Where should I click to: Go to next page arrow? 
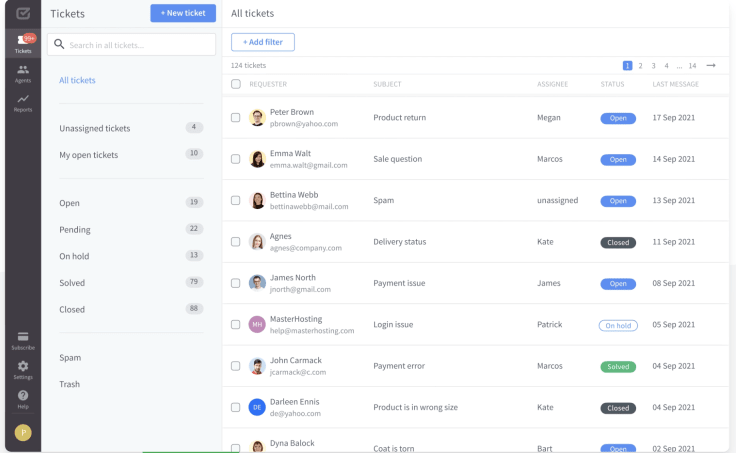point(711,65)
